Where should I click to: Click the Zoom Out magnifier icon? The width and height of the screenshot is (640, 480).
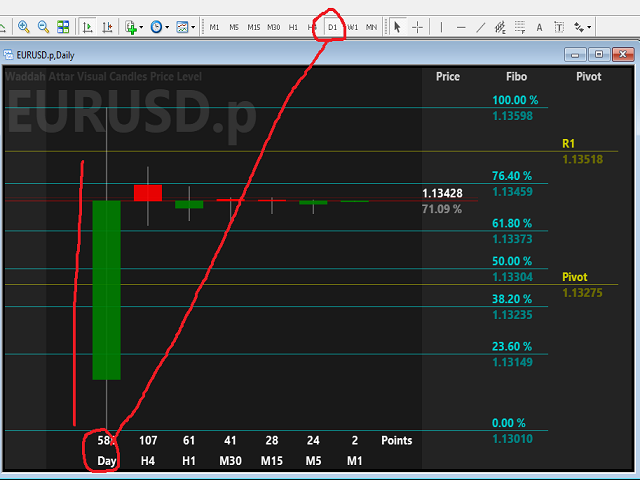point(43,27)
